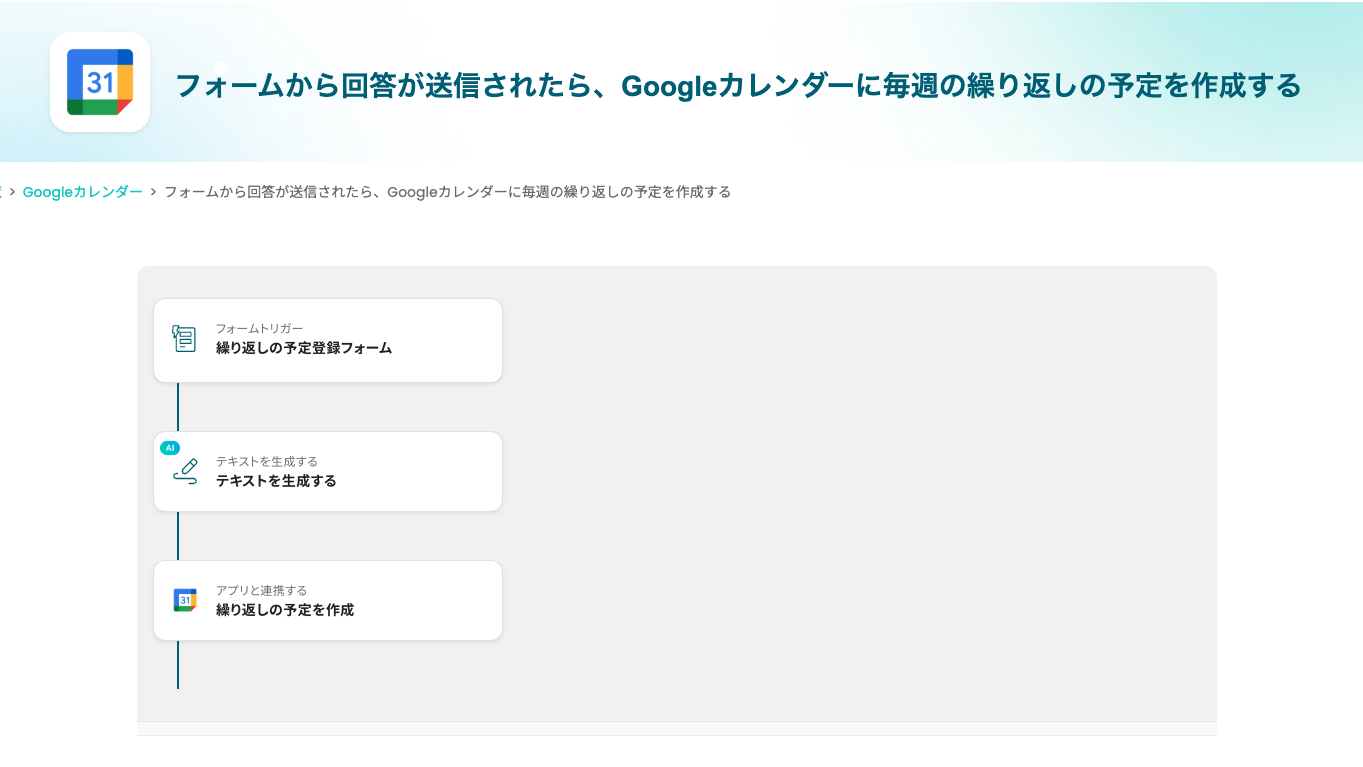Click the pen icon for text generation
The width and height of the screenshot is (1363, 767).
click(x=185, y=471)
